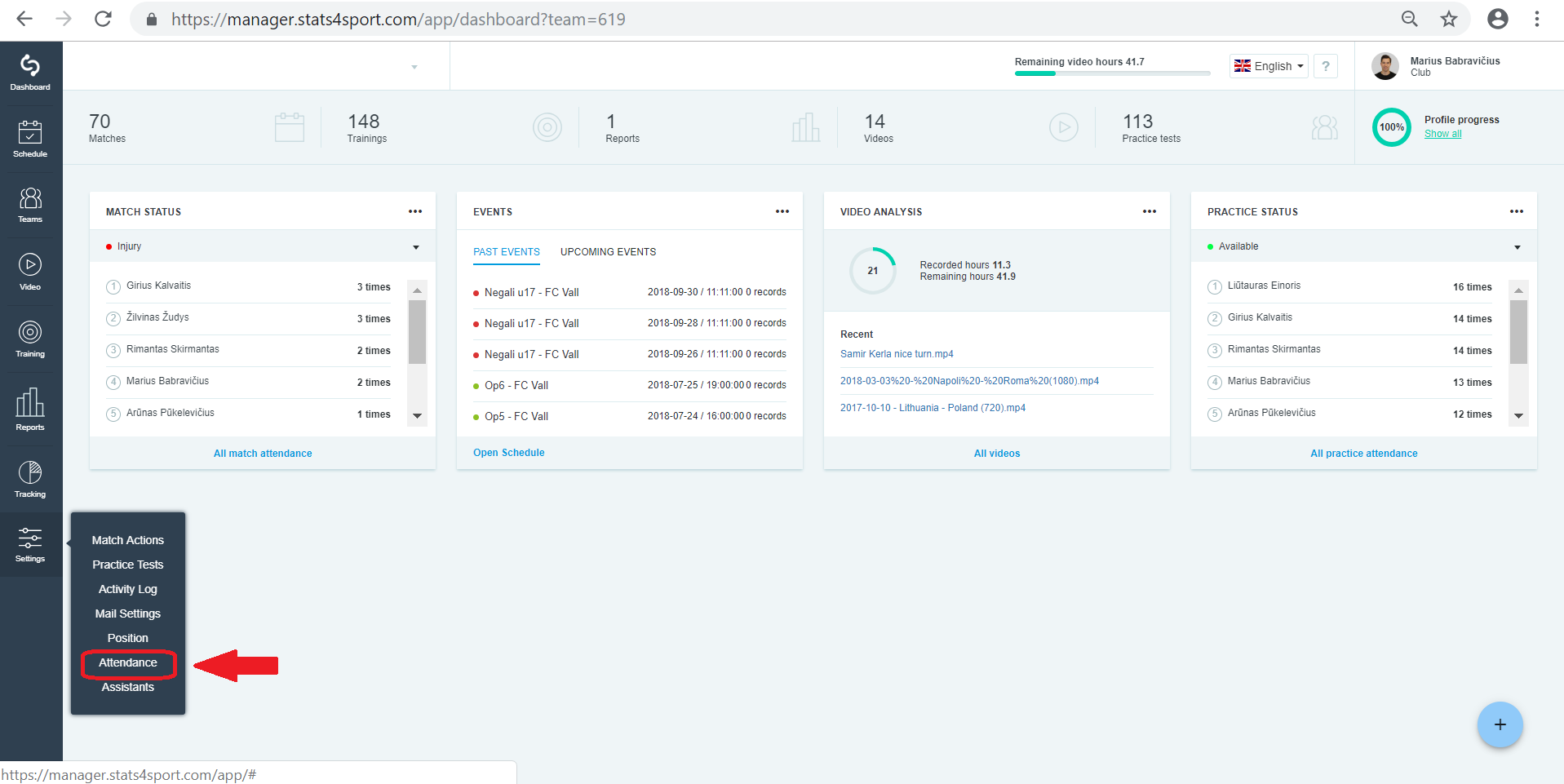Bookmark this page with the star icon
The image size is (1564, 784).
(x=1449, y=19)
